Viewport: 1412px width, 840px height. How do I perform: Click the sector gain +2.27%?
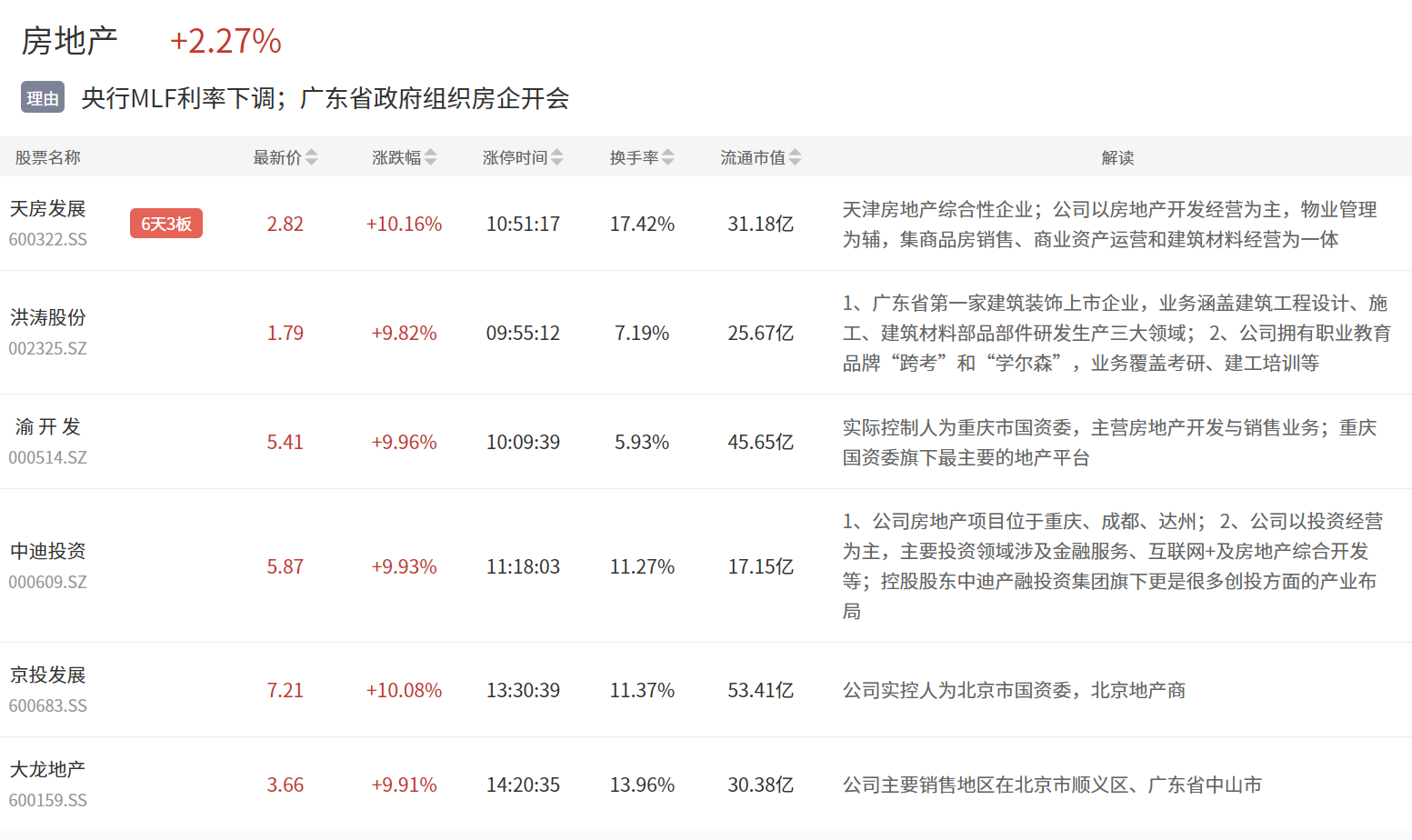coord(225,41)
